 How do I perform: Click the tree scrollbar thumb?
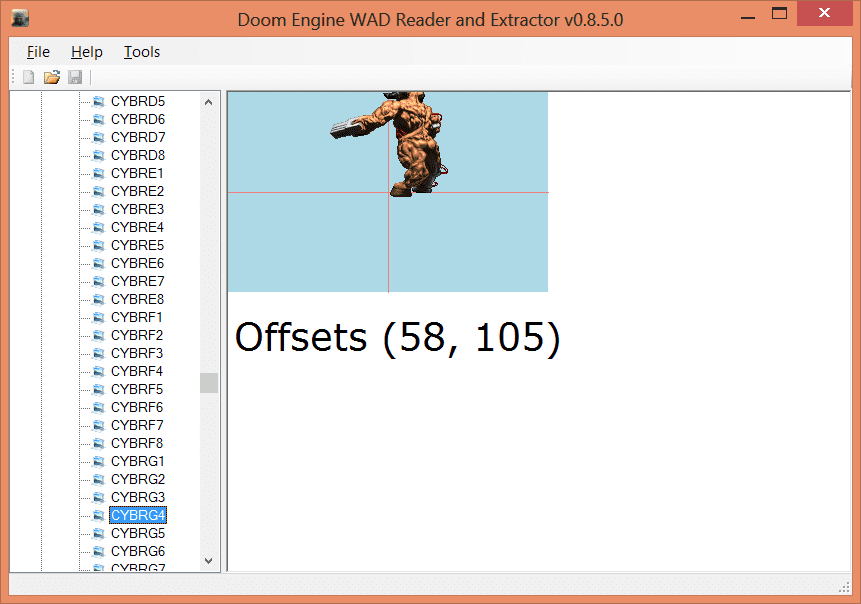(209, 383)
